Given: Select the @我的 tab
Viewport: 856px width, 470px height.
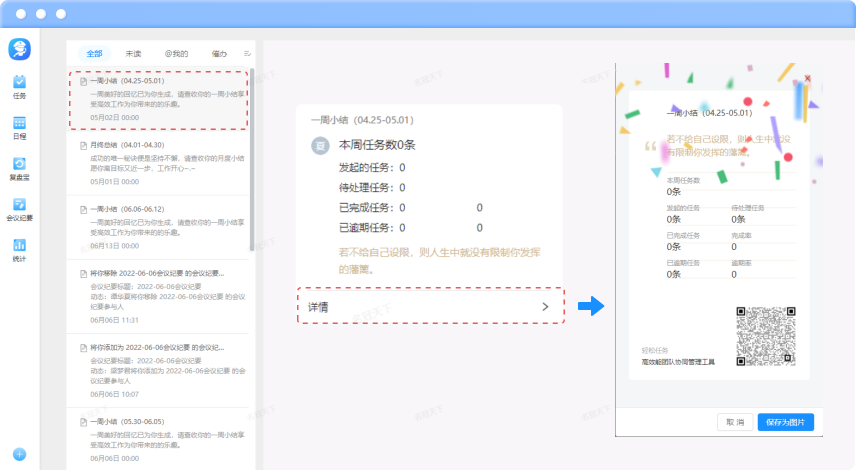Looking at the screenshot, I should pyautogui.click(x=176, y=53).
